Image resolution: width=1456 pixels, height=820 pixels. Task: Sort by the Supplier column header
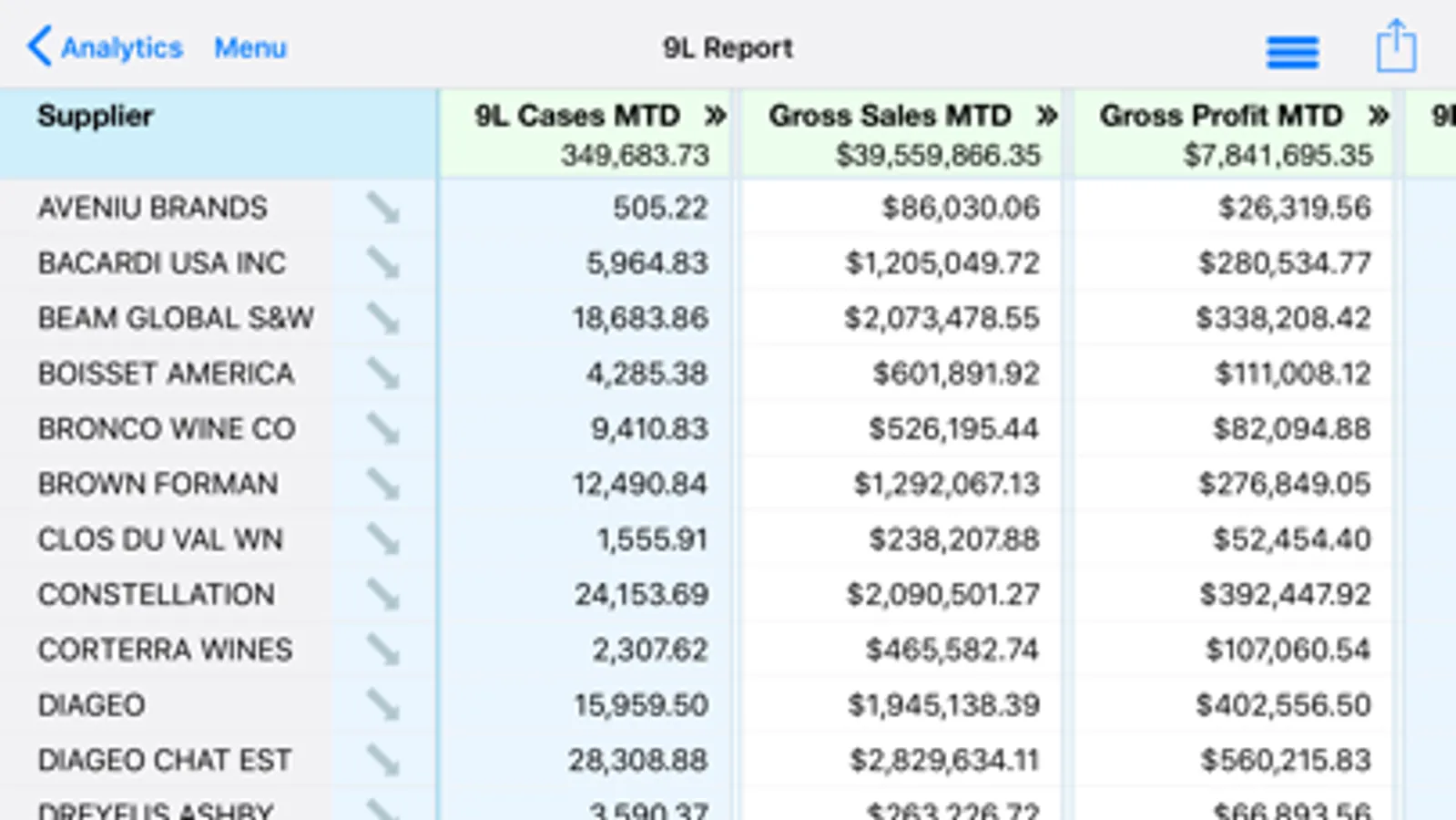(x=96, y=117)
